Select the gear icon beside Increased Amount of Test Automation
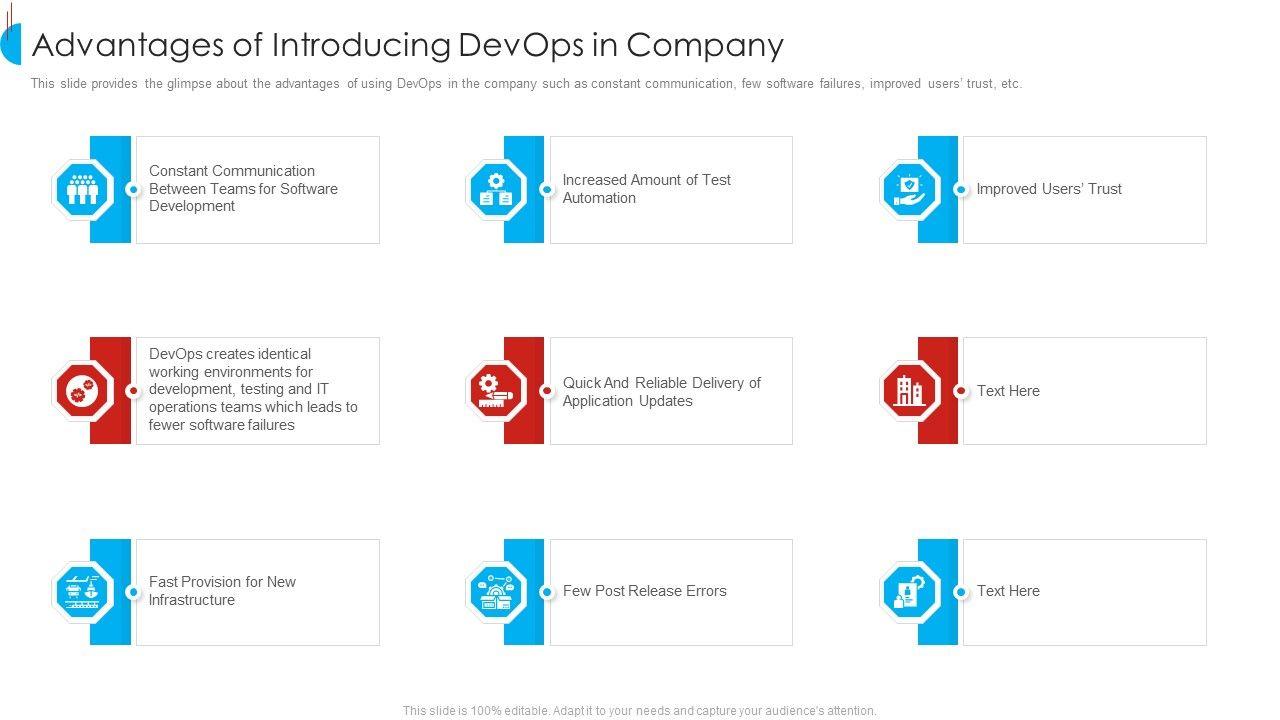Image resolution: width=1280 pixels, height=720 pixels. point(496,189)
